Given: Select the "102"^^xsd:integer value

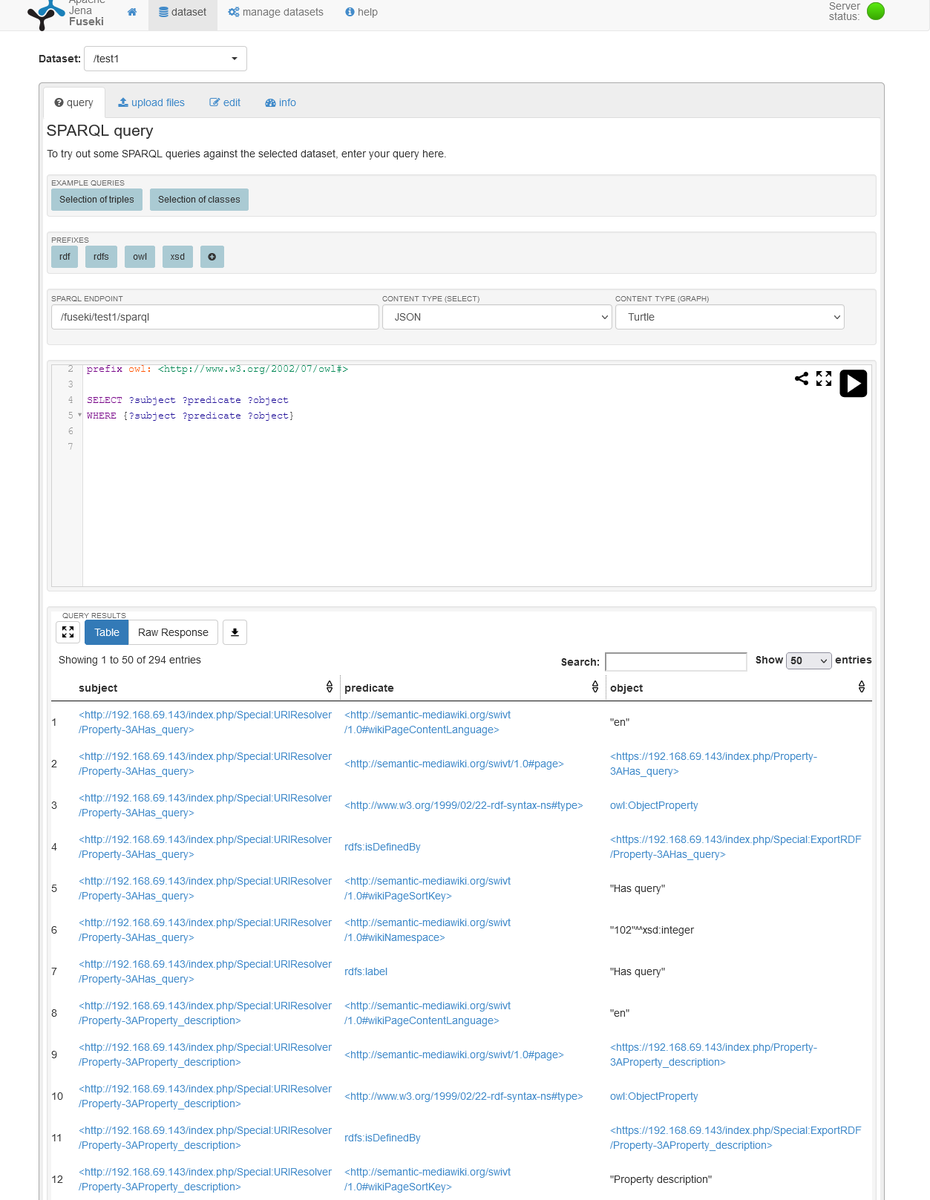Looking at the screenshot, I should tap(652, 930).
